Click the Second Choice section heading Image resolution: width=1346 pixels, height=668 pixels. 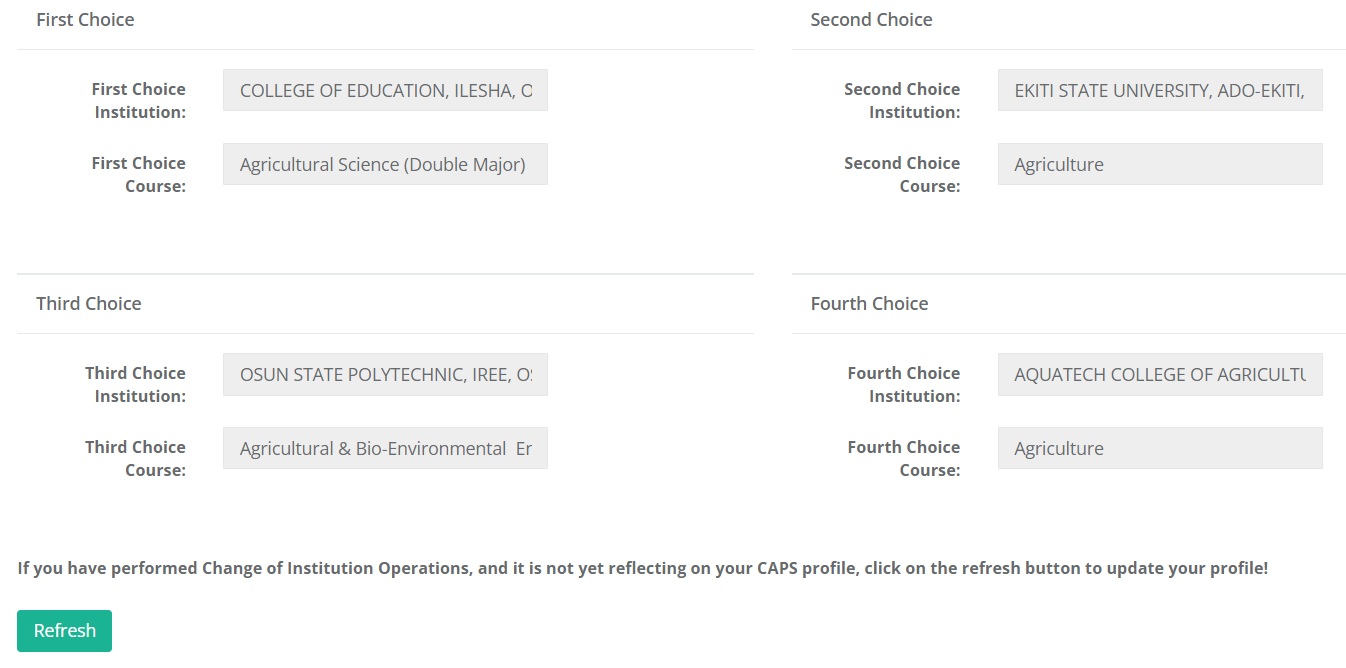tap(871, 20)
